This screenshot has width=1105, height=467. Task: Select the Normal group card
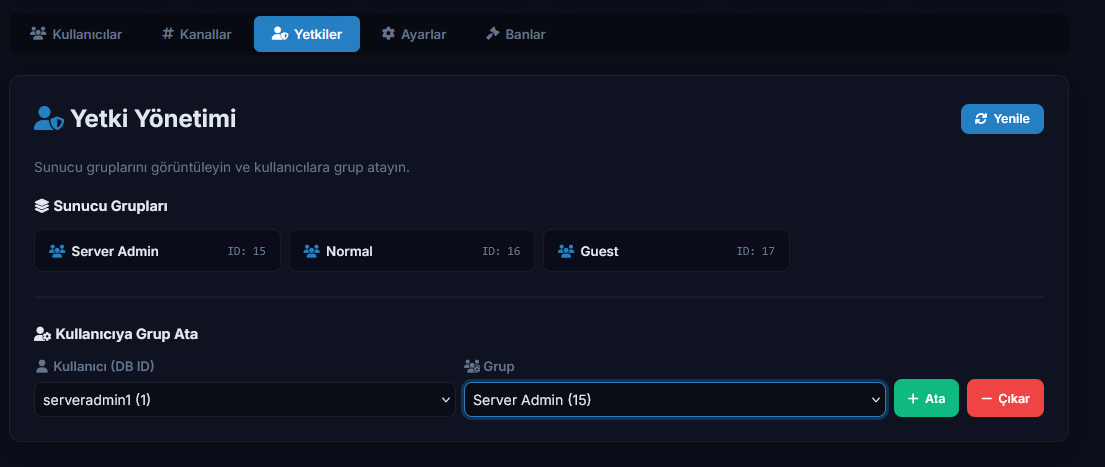412,251
